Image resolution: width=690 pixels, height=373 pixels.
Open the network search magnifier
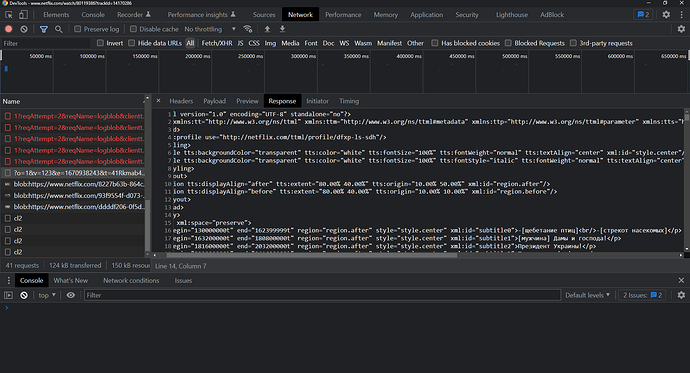[x=59, y=29]
